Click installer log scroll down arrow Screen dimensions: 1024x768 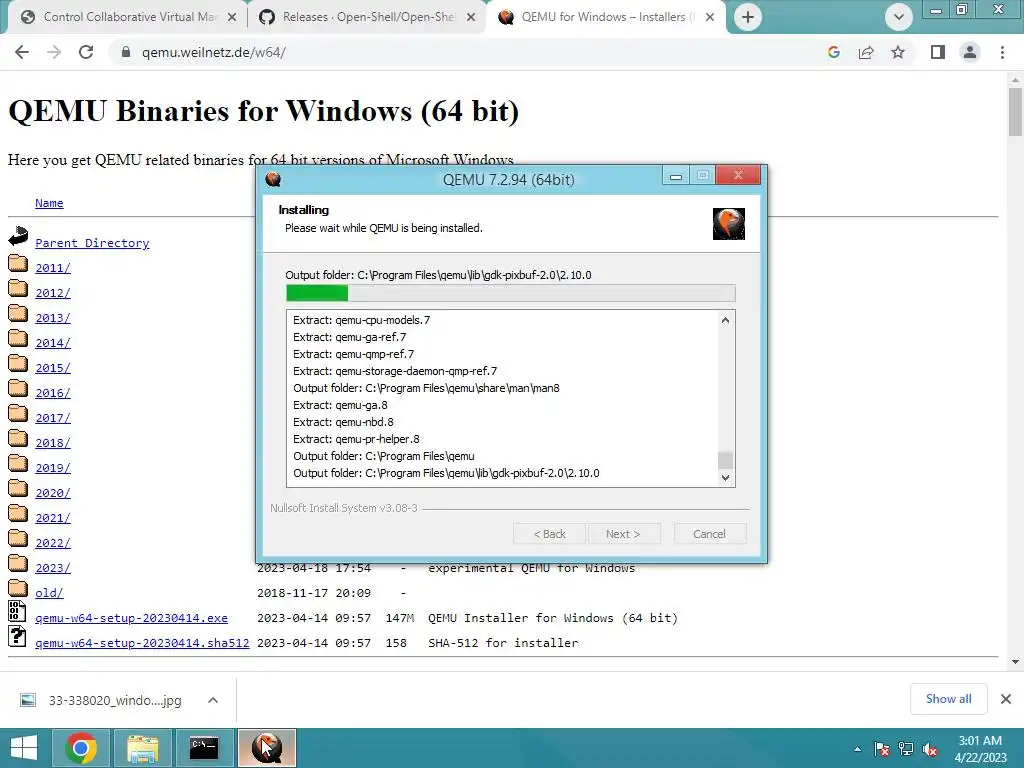pyautogui.click(x=725, y=477)
